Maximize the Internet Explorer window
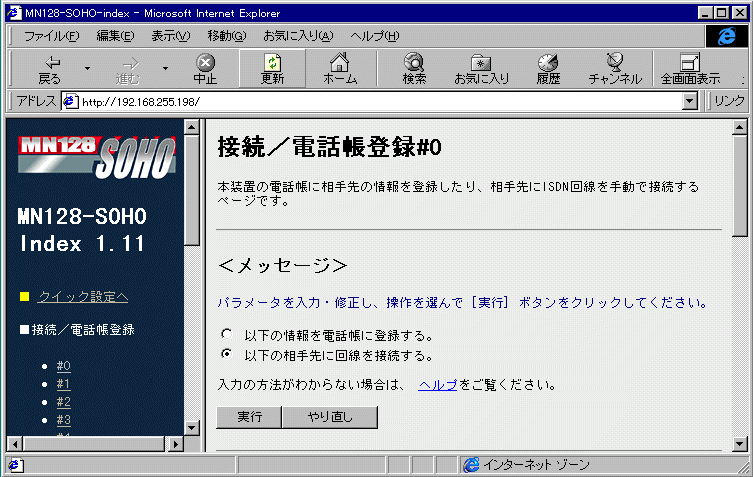Screen dimensions: 753x477 721,13
